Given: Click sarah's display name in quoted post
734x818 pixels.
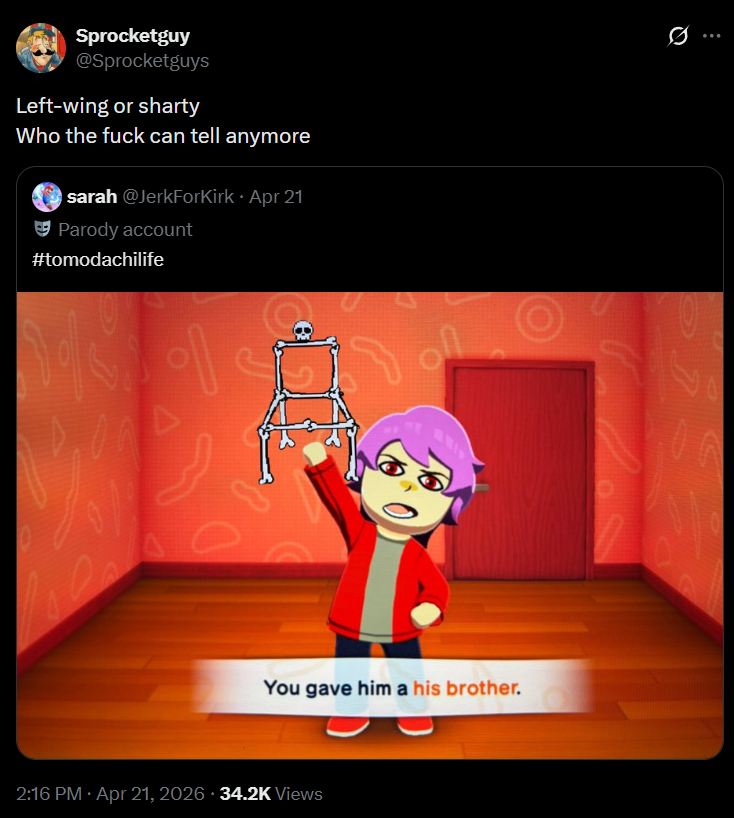Looking at the screenshot, I should [x=92, y=197].
